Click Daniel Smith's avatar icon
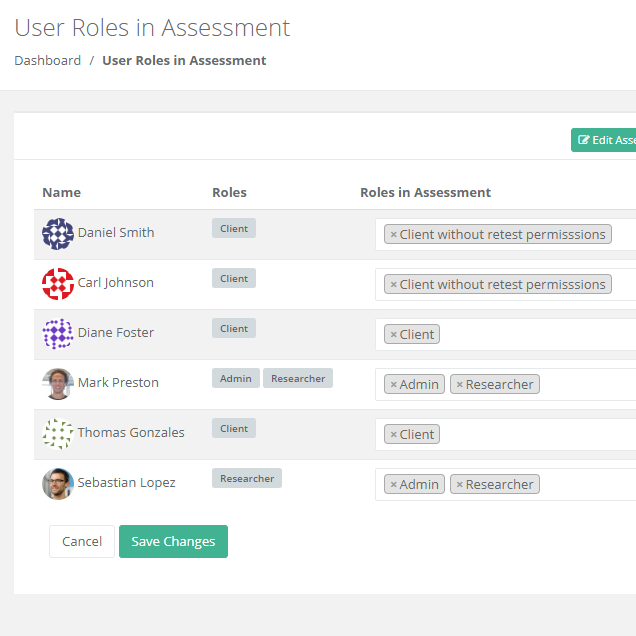This screenshot has width=636, height=636. (58, 234)
